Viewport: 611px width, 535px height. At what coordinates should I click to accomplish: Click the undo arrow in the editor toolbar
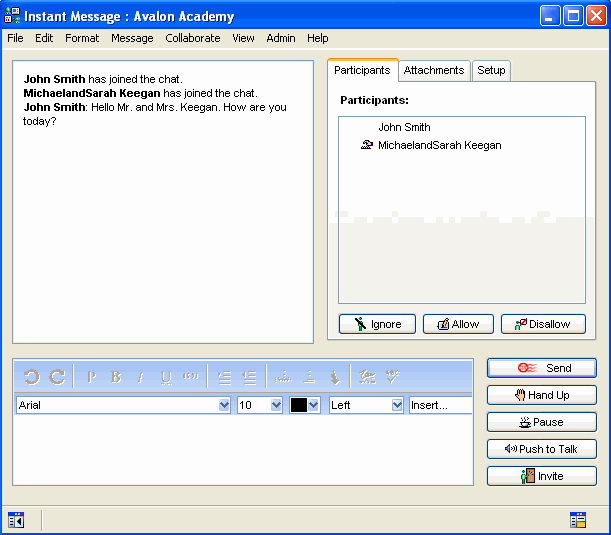click(x=31, y=377)
